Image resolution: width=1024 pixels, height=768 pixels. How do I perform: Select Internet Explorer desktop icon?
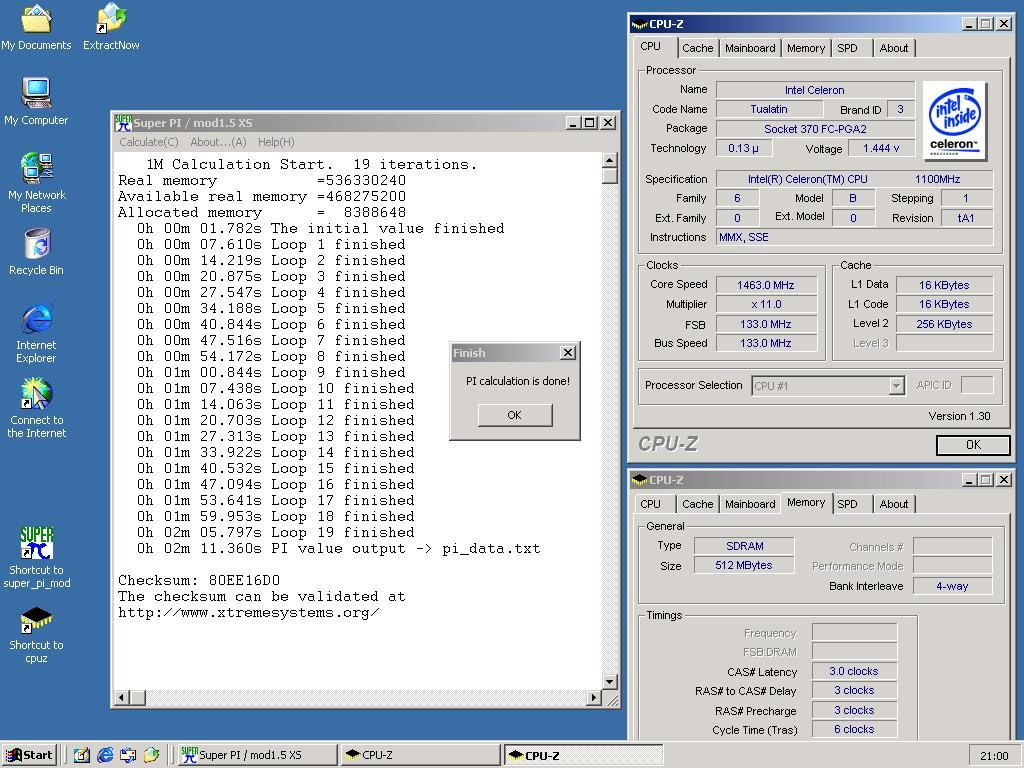tap(36, 333)
